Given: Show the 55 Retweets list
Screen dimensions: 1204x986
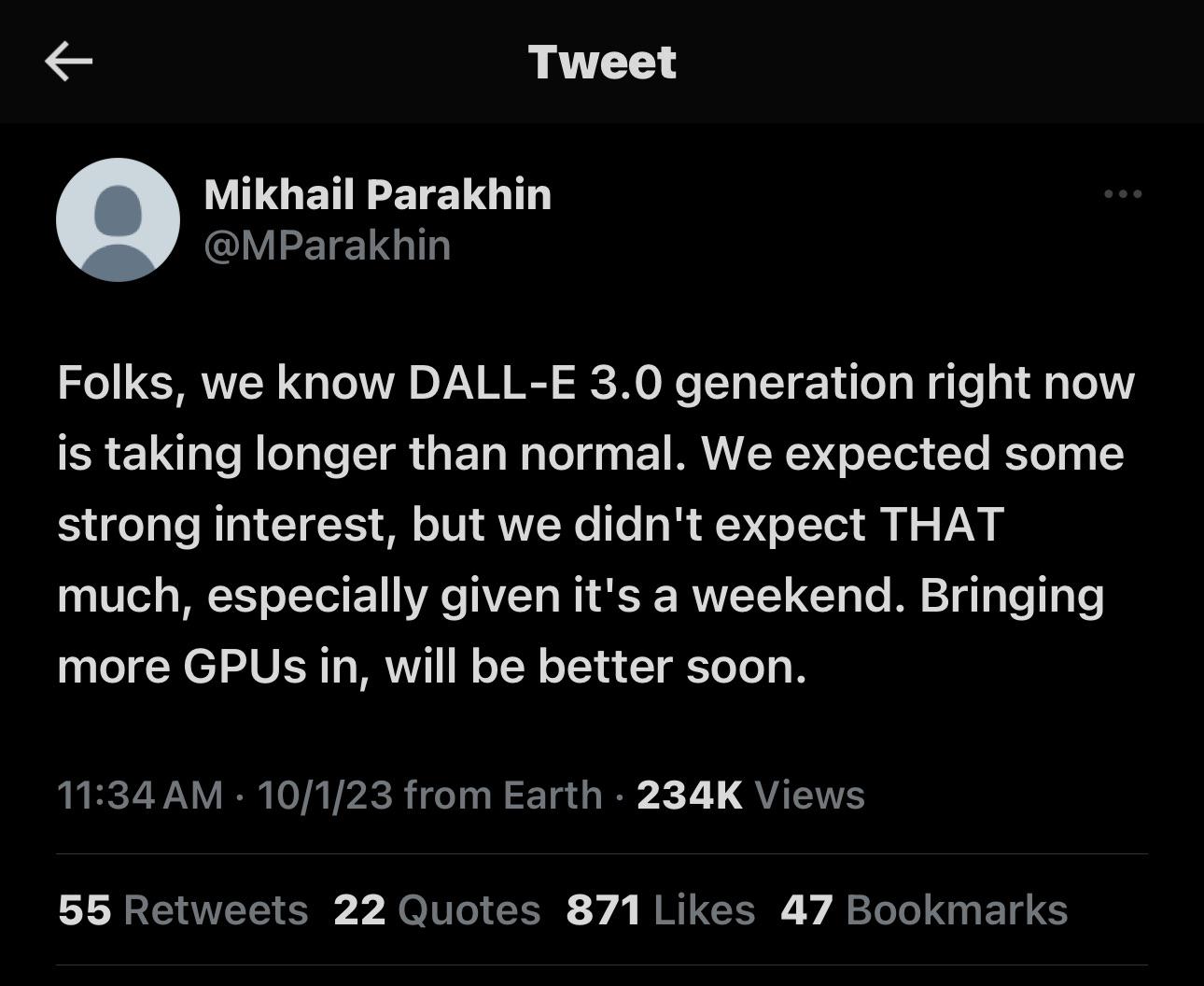Looking at the screenshot, I should 183,909.
